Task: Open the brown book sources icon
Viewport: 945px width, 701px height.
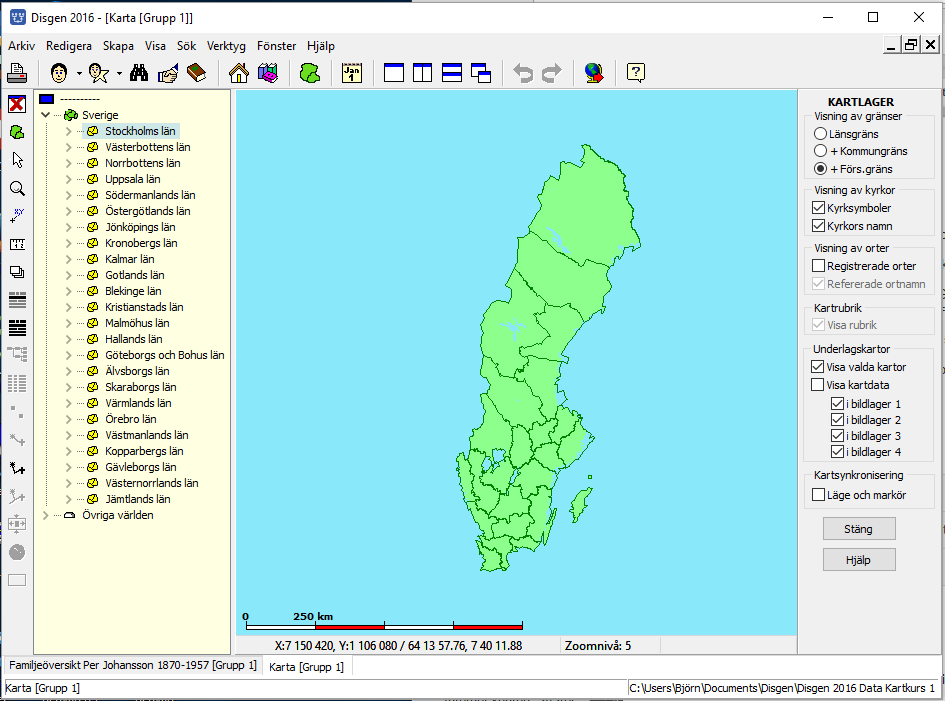Action: tap(196, 73)
